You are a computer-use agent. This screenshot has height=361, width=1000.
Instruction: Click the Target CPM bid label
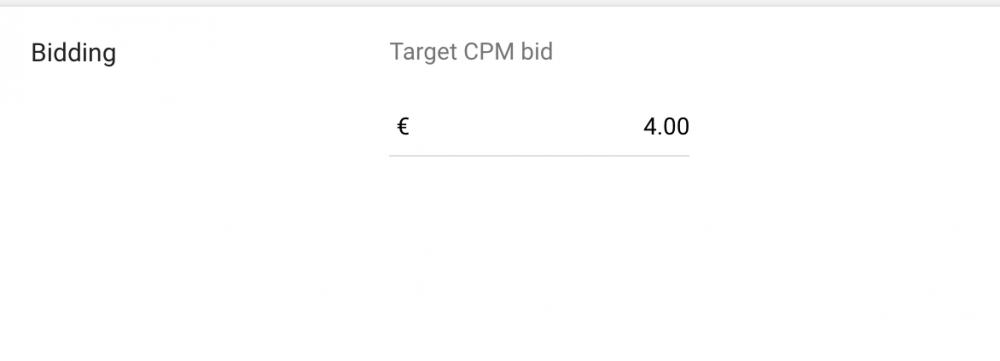(x=471, y=52)
